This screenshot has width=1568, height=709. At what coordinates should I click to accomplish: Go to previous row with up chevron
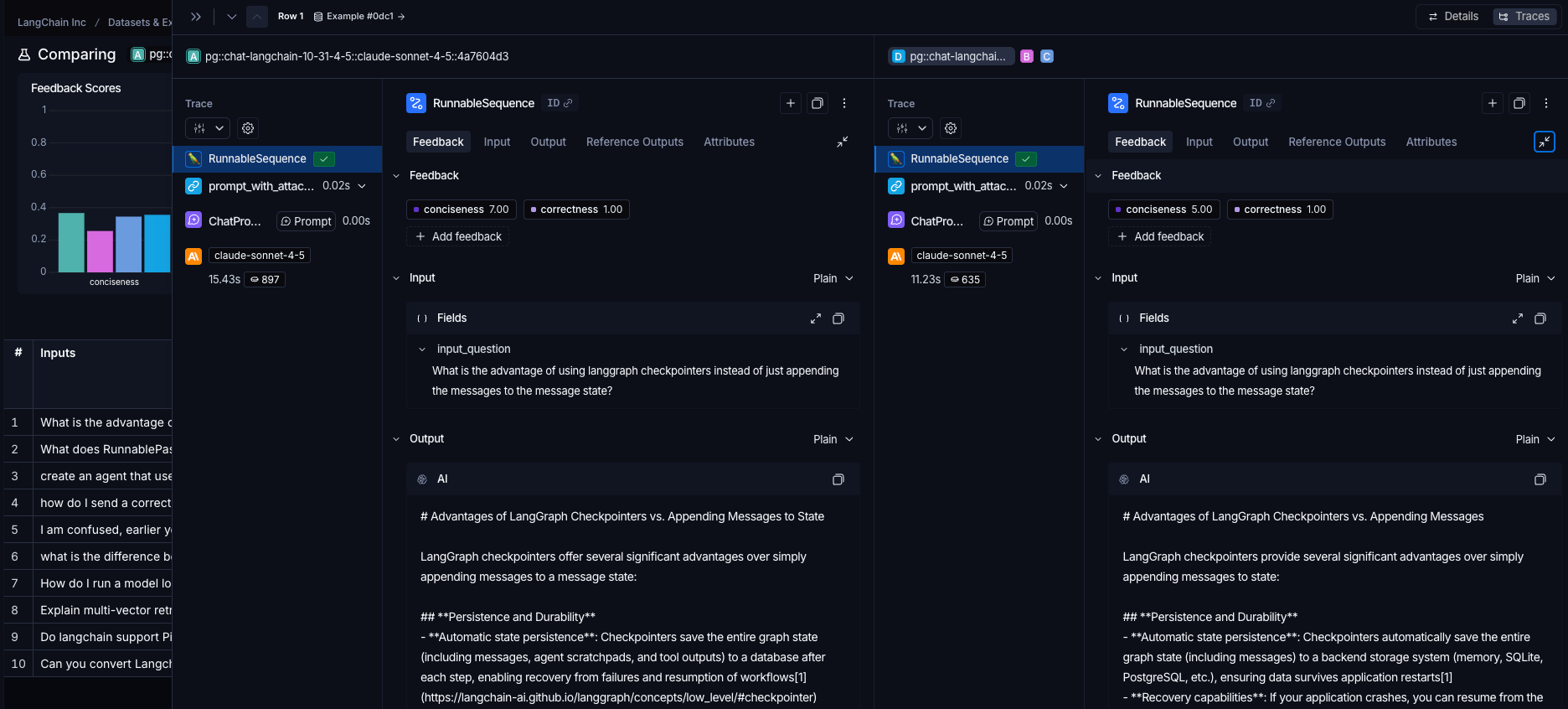257,17
